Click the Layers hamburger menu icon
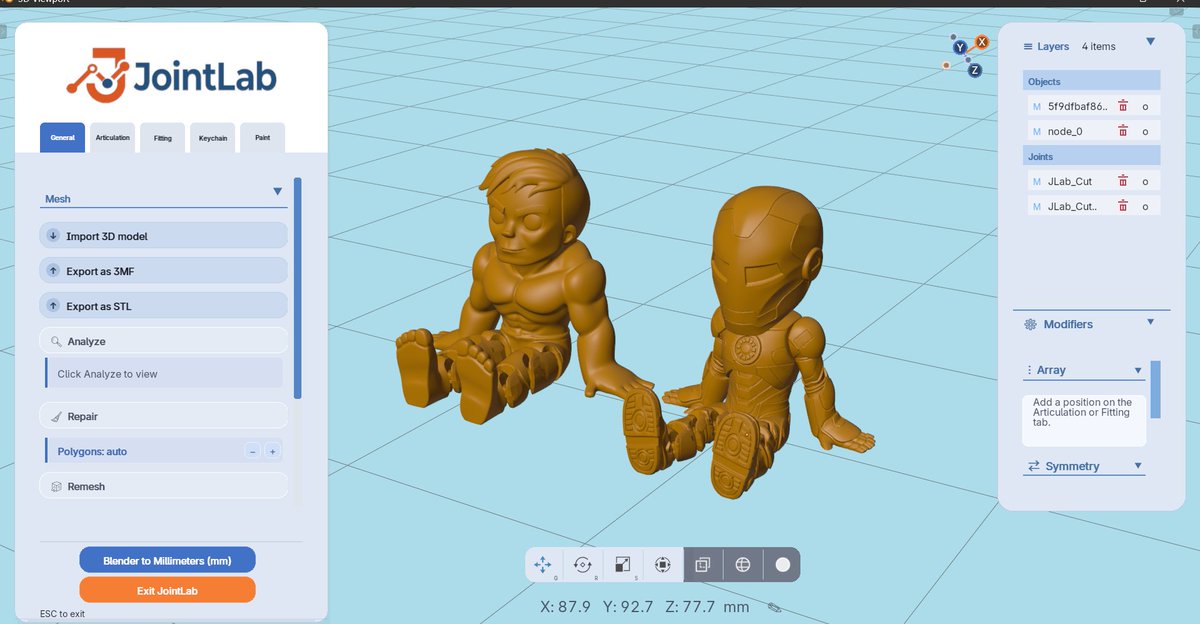Screen dimensions: 1200x624 (x=1028, y=47)
